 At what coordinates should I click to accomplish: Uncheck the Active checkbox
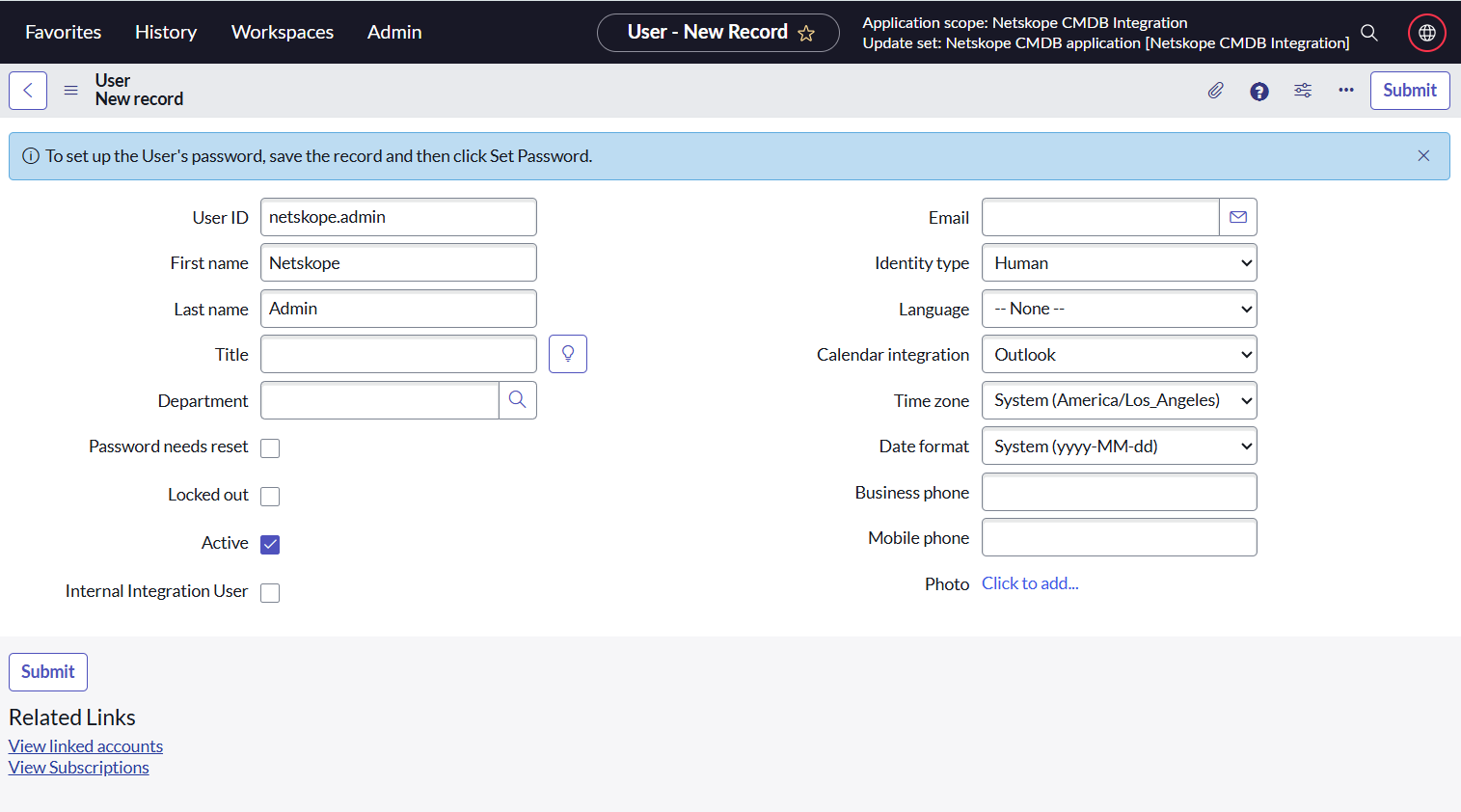(270, 545)
